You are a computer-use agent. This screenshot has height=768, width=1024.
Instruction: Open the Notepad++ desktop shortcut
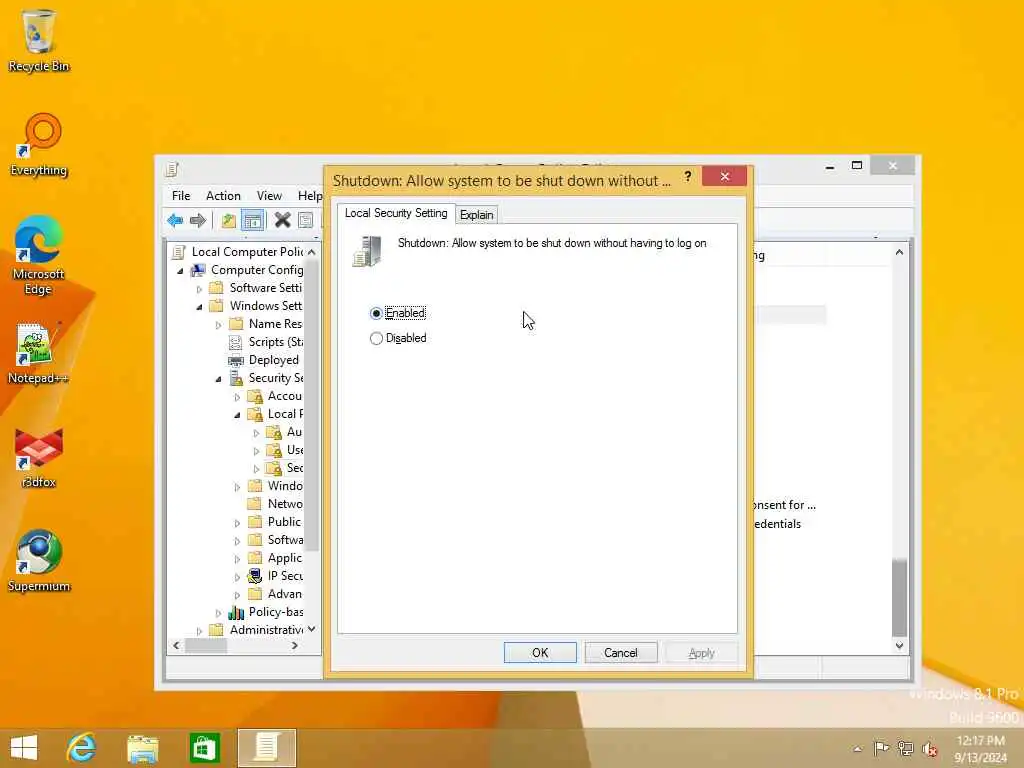click(x=37, y=353)
